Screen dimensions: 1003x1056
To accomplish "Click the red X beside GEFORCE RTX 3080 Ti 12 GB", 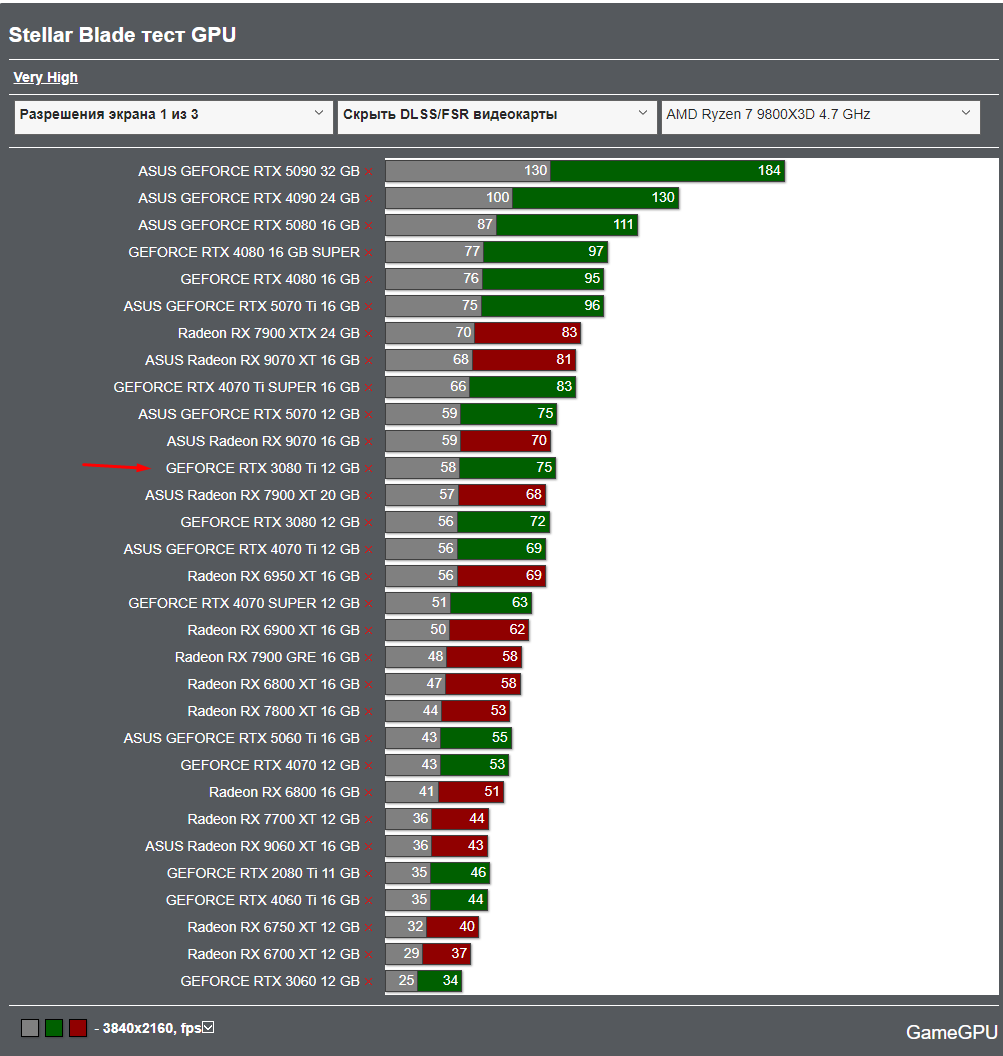I will point(369,469).
